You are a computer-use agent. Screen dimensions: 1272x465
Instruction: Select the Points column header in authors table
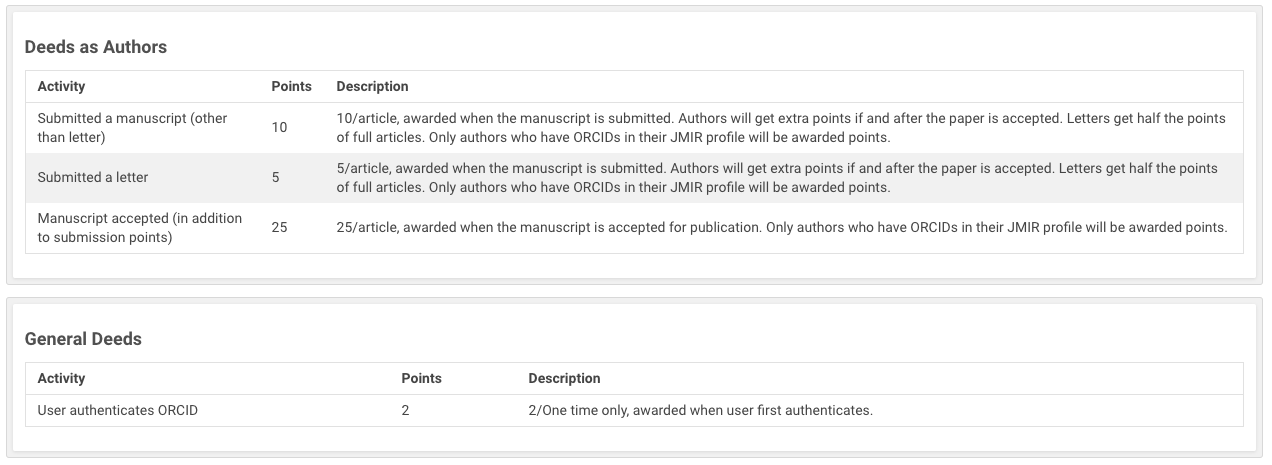coord(291,87)
